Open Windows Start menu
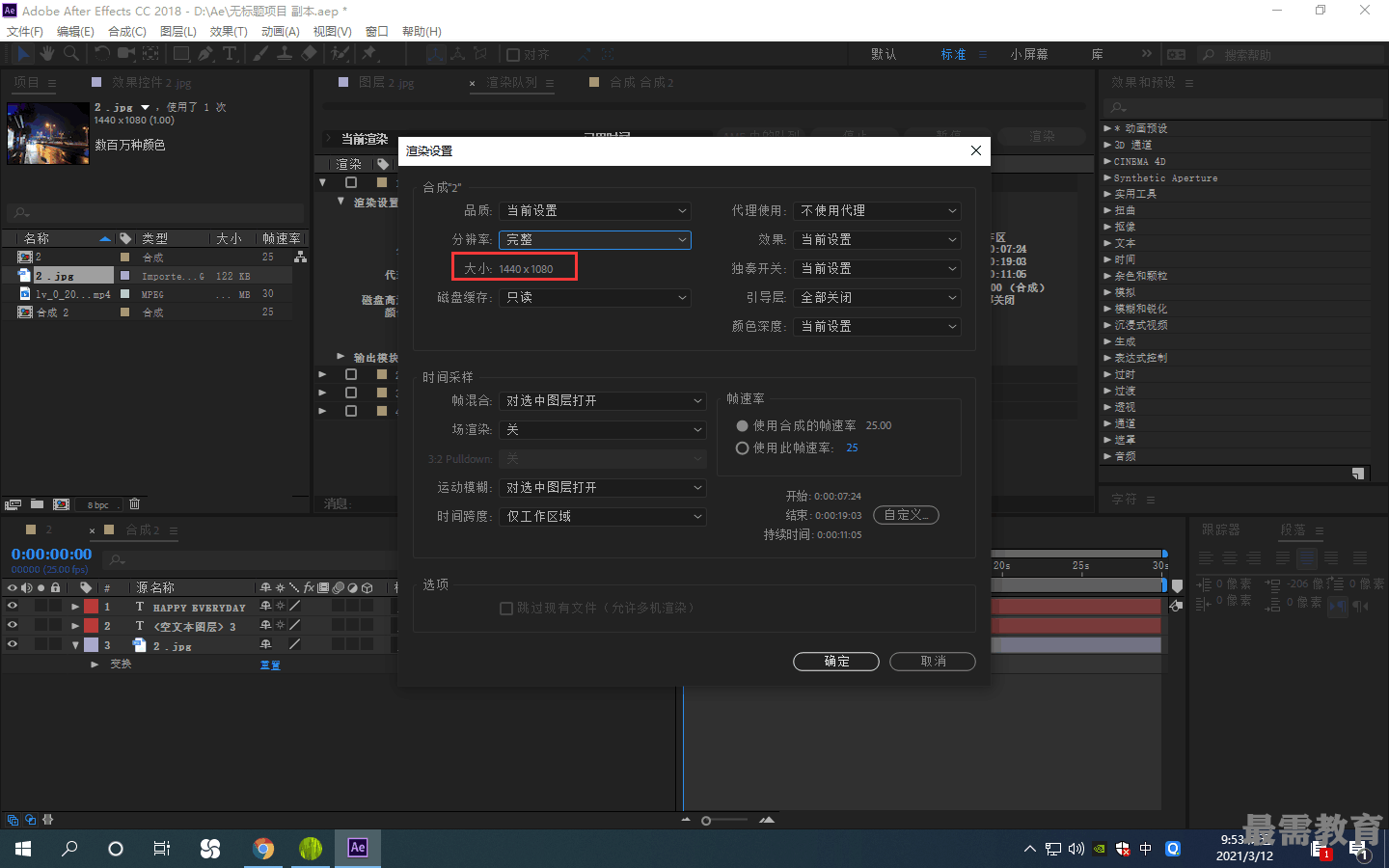This screenshot has width=1389, height=868. (x=23, y=848)
